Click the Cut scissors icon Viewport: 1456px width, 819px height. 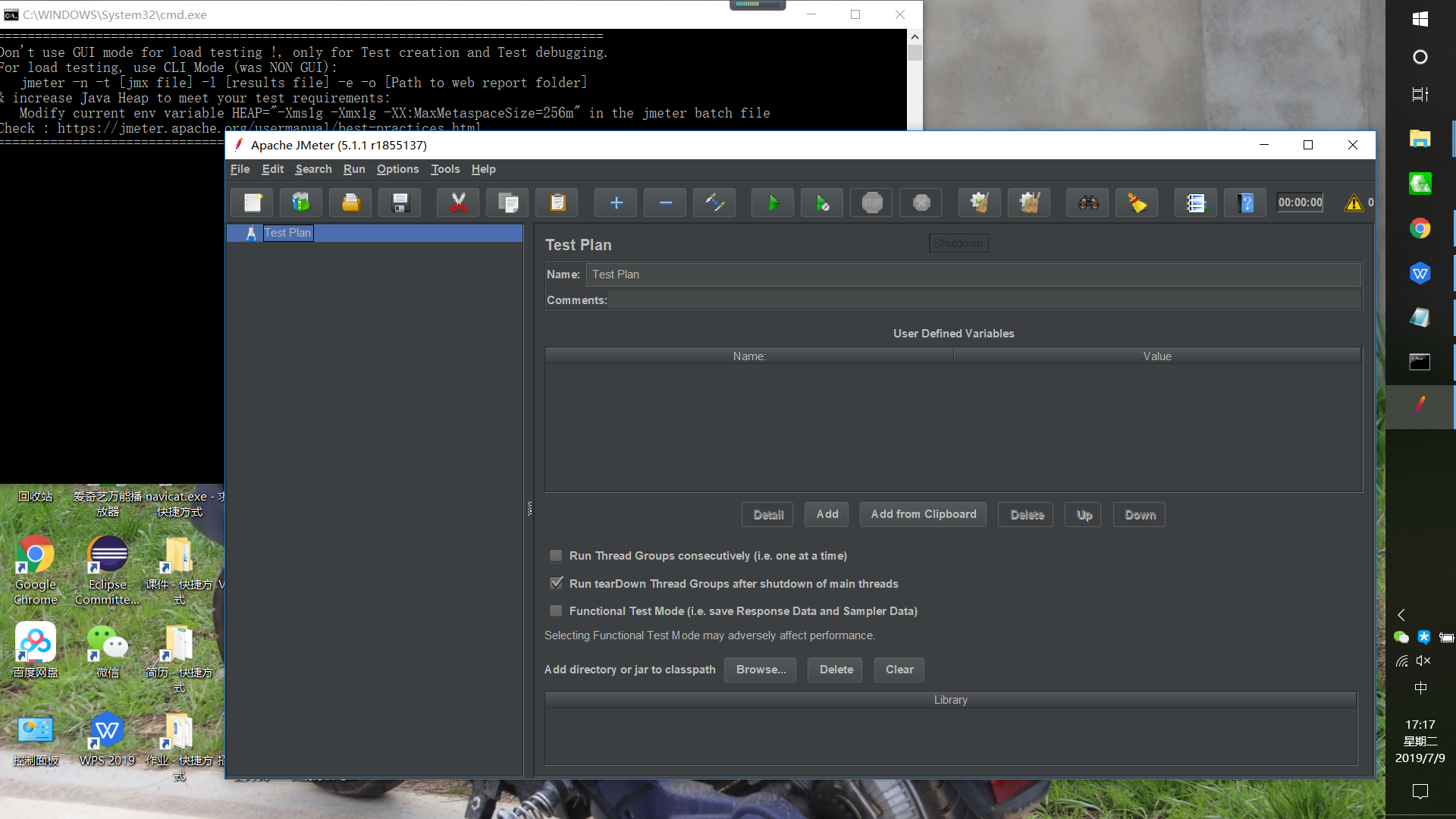coord(458,202)
